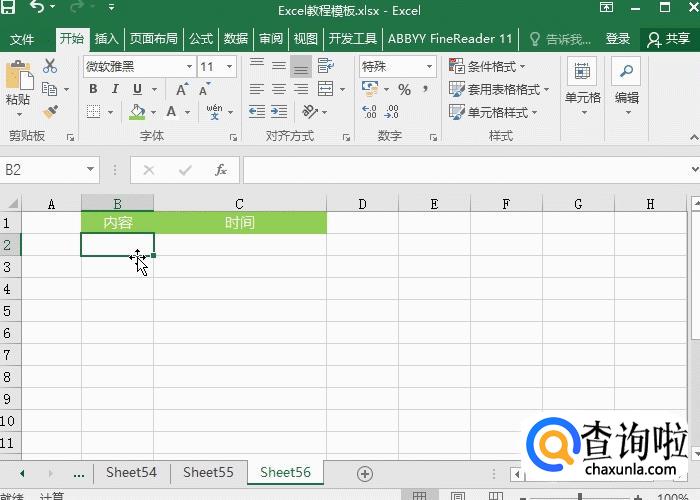Toggle align text left
Image resolution: width=700 pixels, height=500 pixels.
point(257,89)
